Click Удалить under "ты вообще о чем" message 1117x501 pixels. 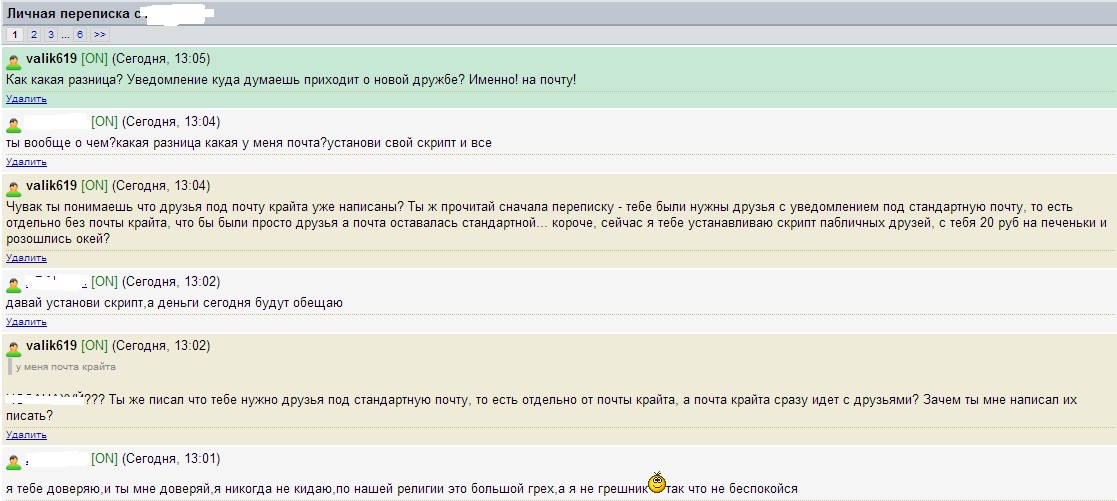click(26, 162)
